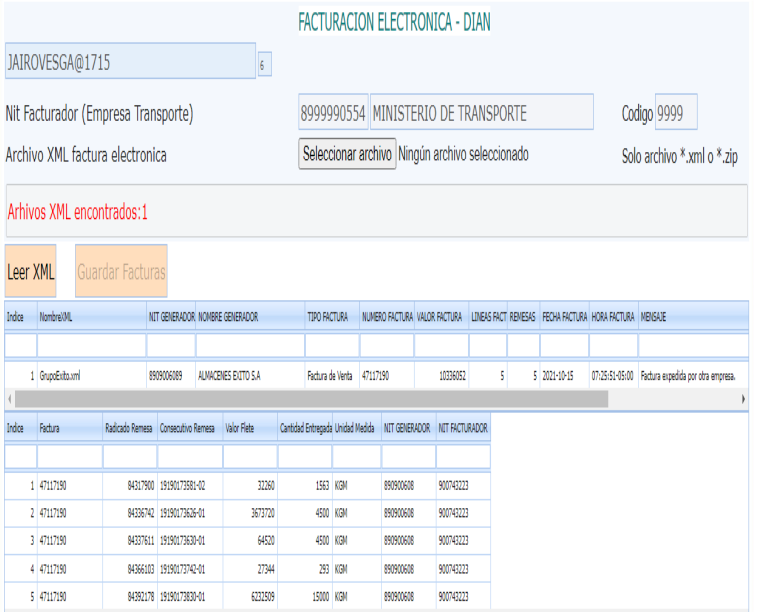Screen dimensions: 757x612
Task: Click the filter box under Valor Flete
Action: click(x=250, y=456)
